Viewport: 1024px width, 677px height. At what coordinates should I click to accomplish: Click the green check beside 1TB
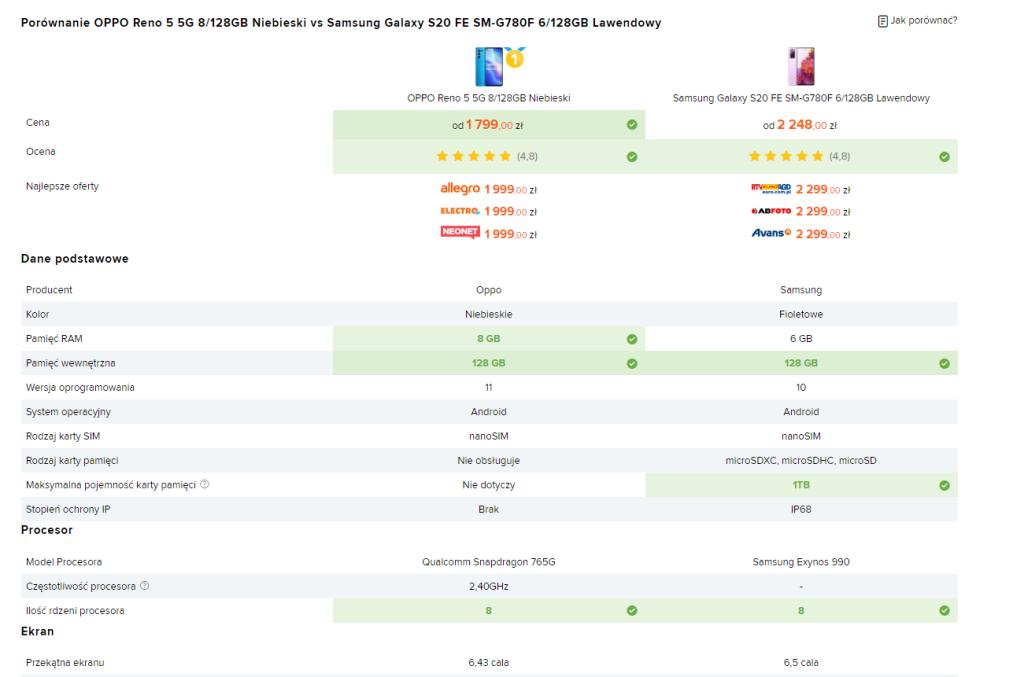(x=944, y=485)
